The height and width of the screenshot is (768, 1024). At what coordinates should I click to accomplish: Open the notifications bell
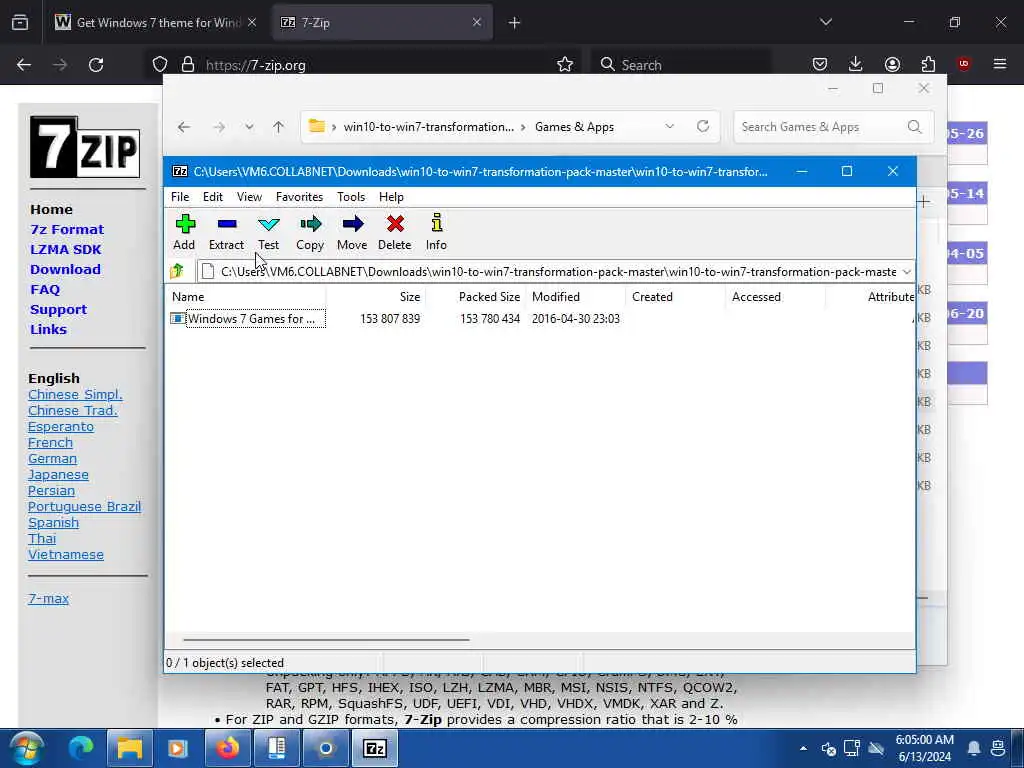[x=974, y=748]
